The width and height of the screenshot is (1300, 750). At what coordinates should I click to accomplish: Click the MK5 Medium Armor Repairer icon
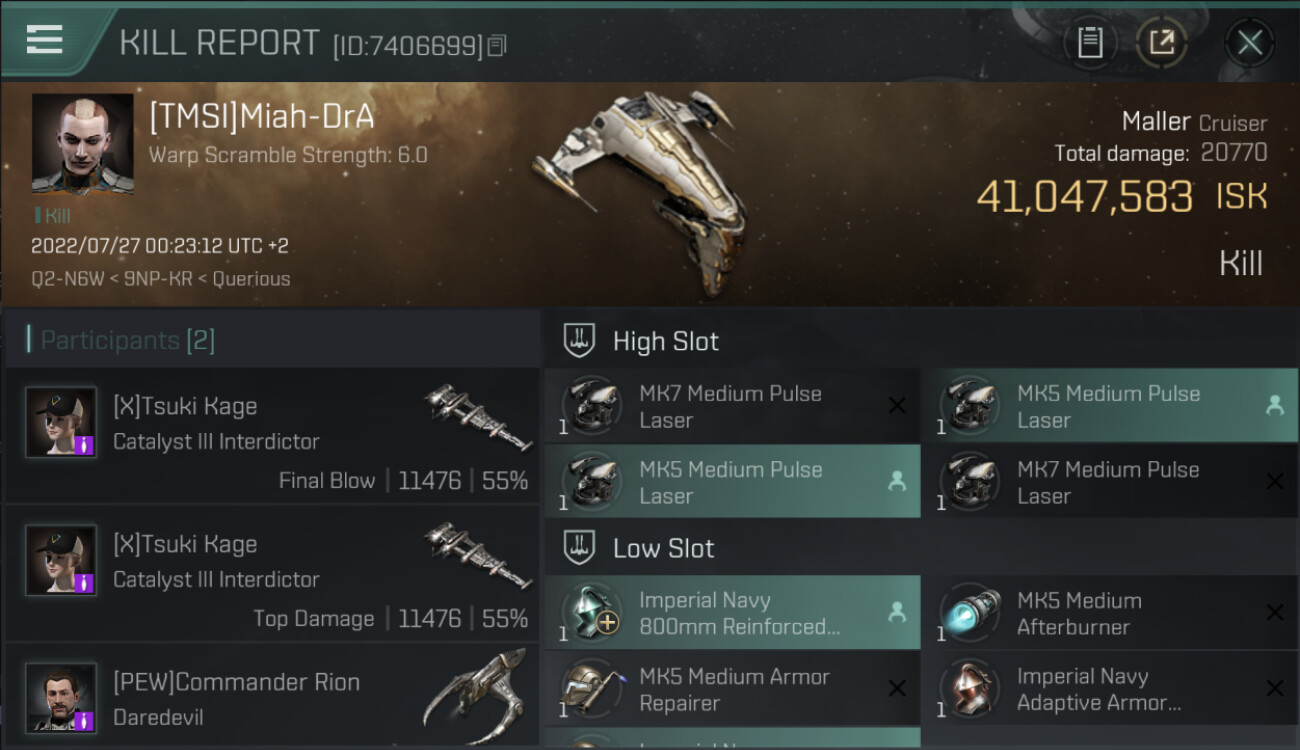click(x=592, y=689)
